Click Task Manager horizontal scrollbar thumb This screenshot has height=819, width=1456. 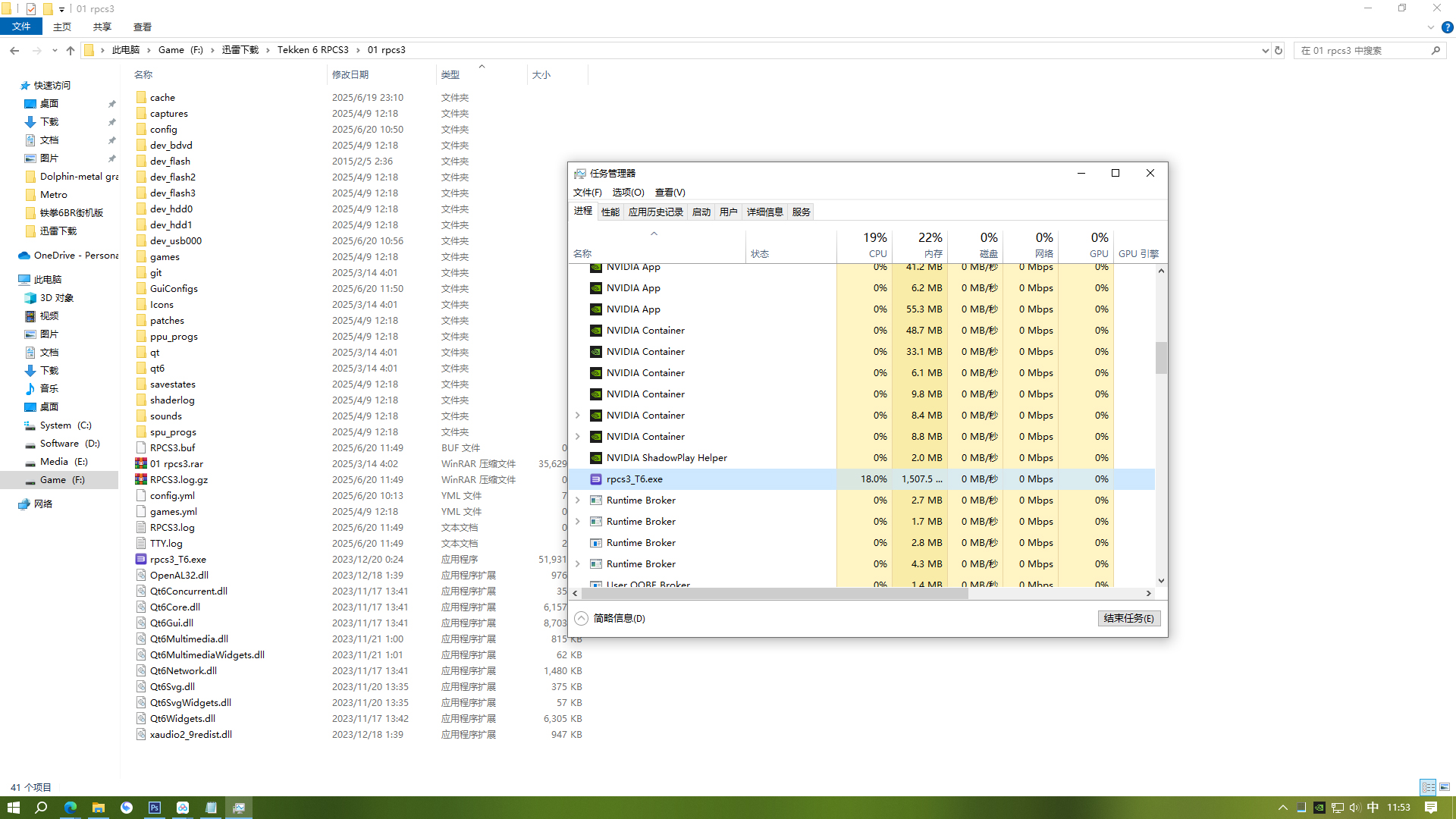(774, 593)
